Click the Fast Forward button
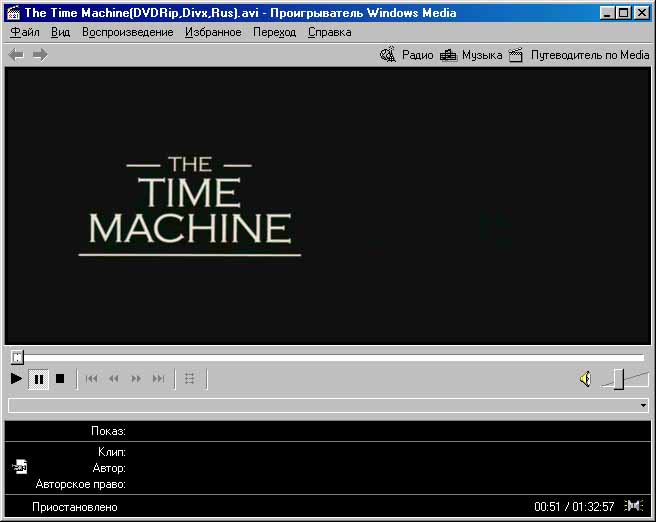The height and width of the screenshot is (522, 656). click(136, 379)
